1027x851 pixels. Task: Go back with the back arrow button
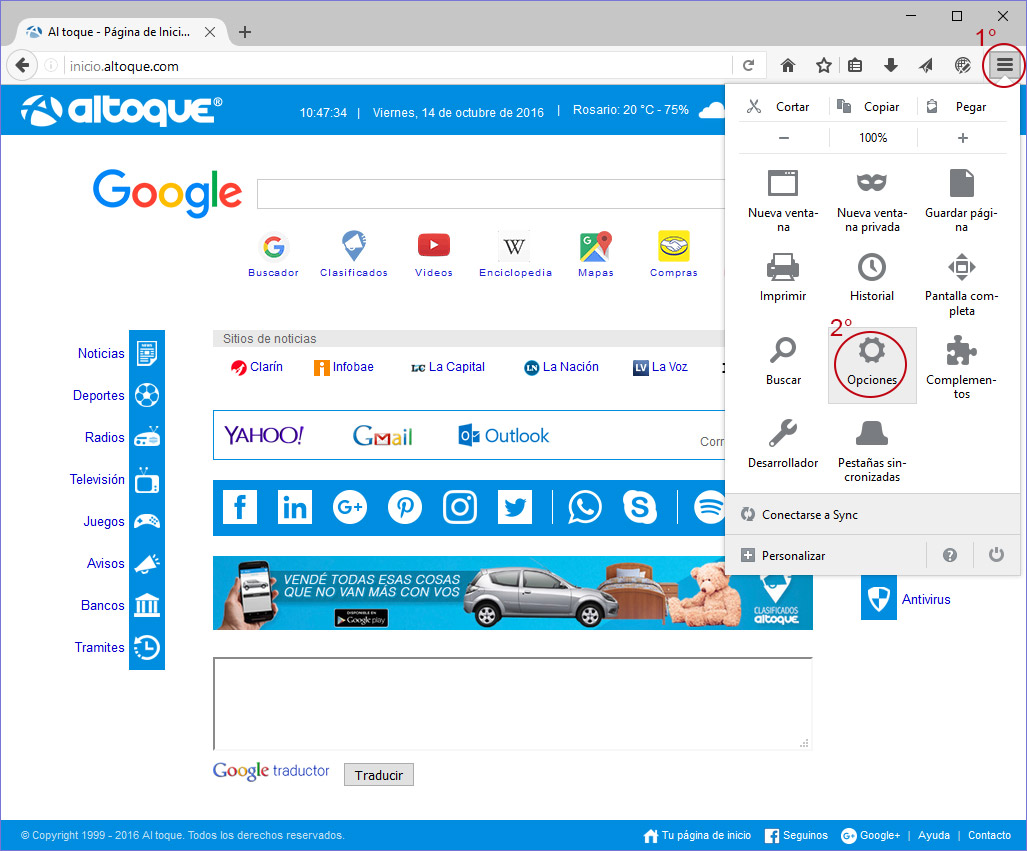(x=22, y=66)
